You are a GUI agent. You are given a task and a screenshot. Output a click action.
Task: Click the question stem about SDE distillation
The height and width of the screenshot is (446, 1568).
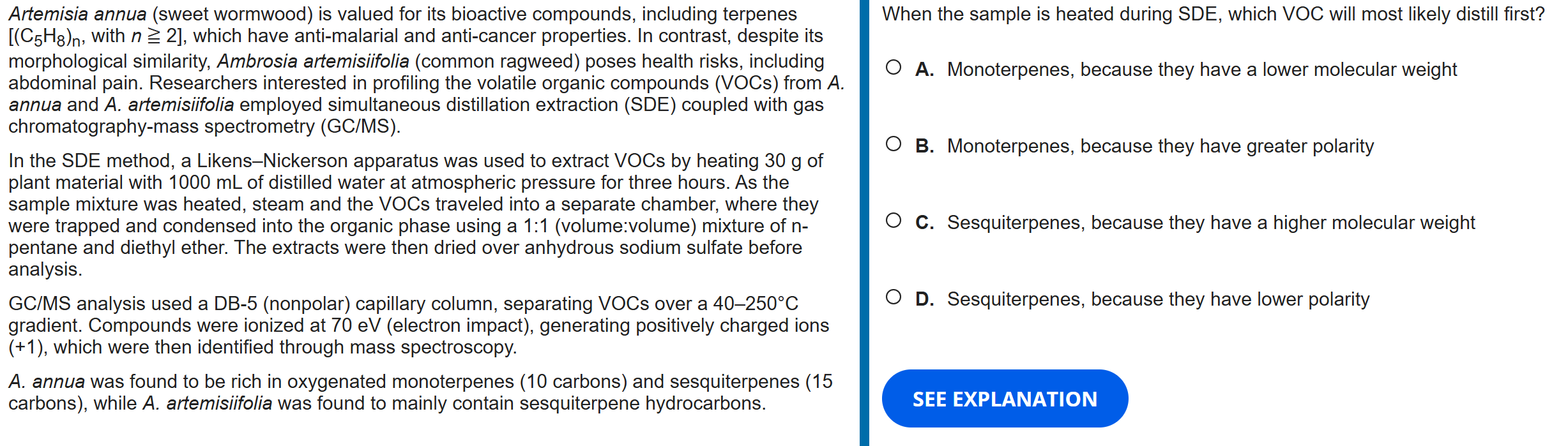[1213, 14]
